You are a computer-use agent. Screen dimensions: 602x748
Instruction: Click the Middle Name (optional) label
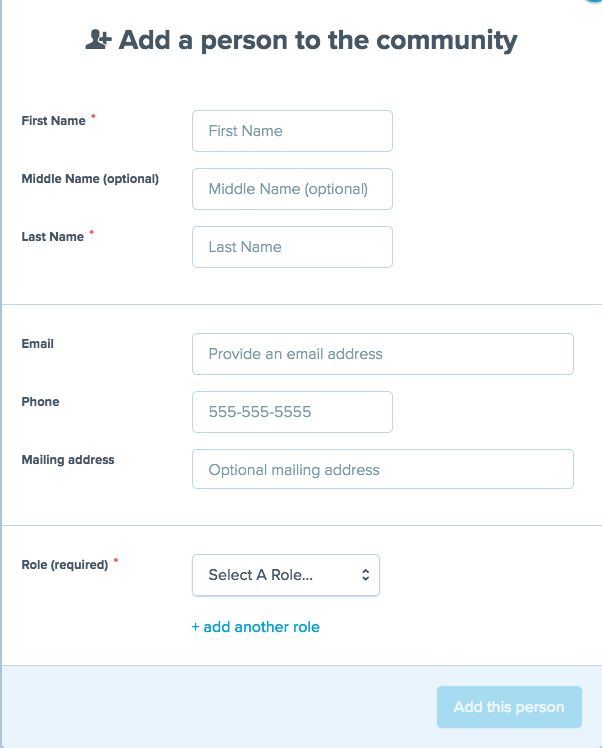tap(90, 179)
